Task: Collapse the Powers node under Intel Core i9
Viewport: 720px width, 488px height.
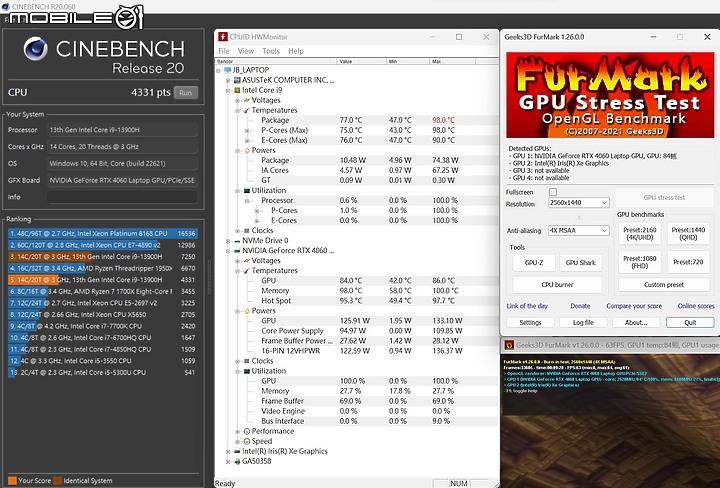Action: point(238,151)
